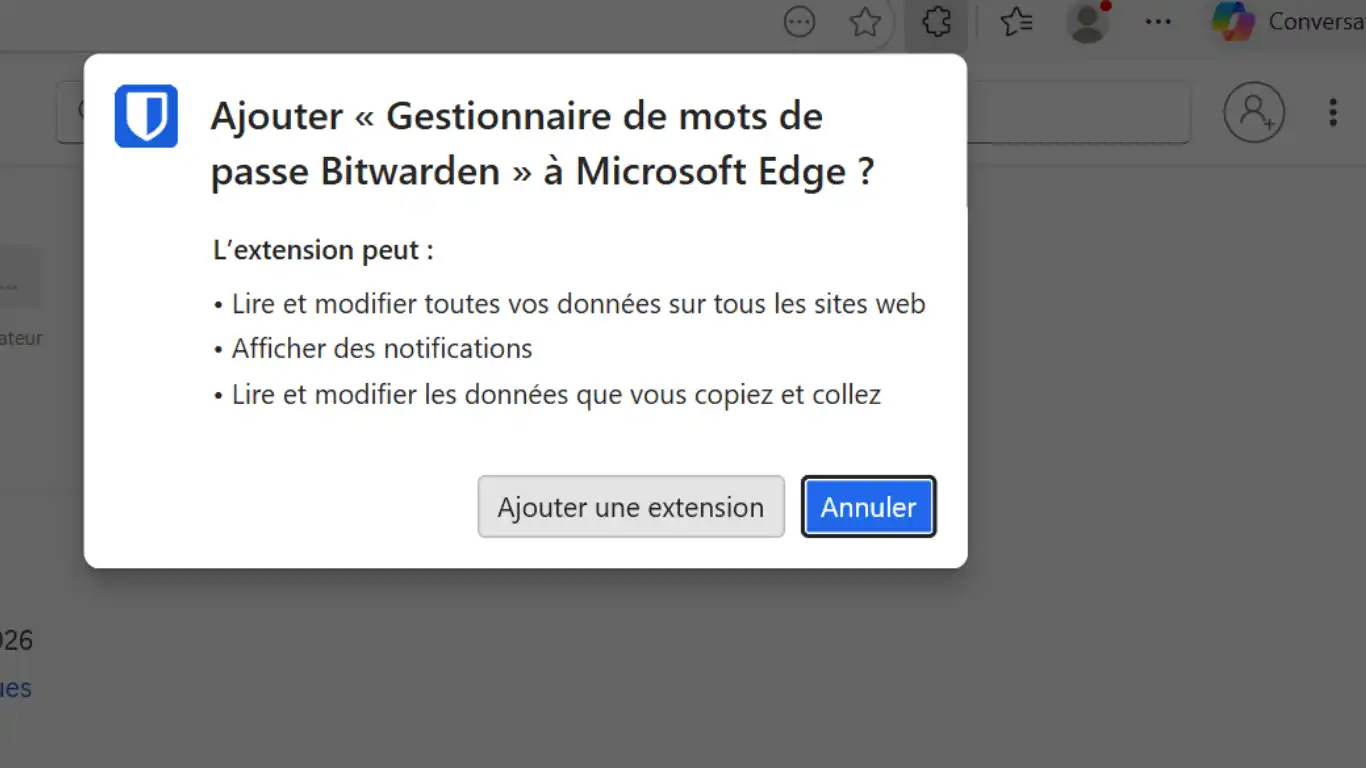Click the Bitwarden shield logo in dialog
This screenshot has height=768, width=1366.
146,116
